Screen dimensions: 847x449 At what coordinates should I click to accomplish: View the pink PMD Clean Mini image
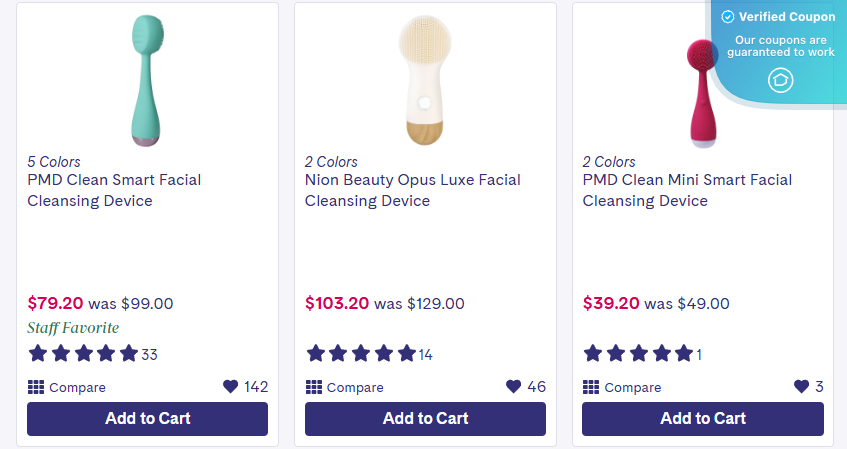[702, 93]
